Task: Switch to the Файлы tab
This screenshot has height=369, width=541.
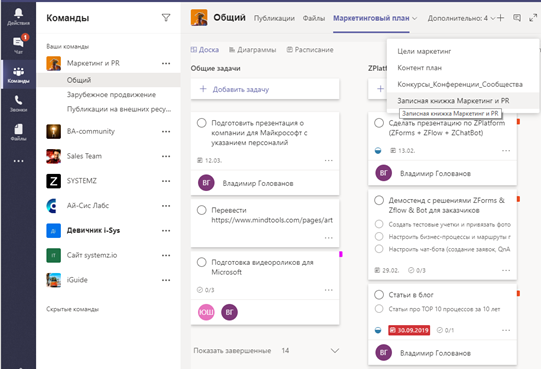Action: [x=314, y=18]
